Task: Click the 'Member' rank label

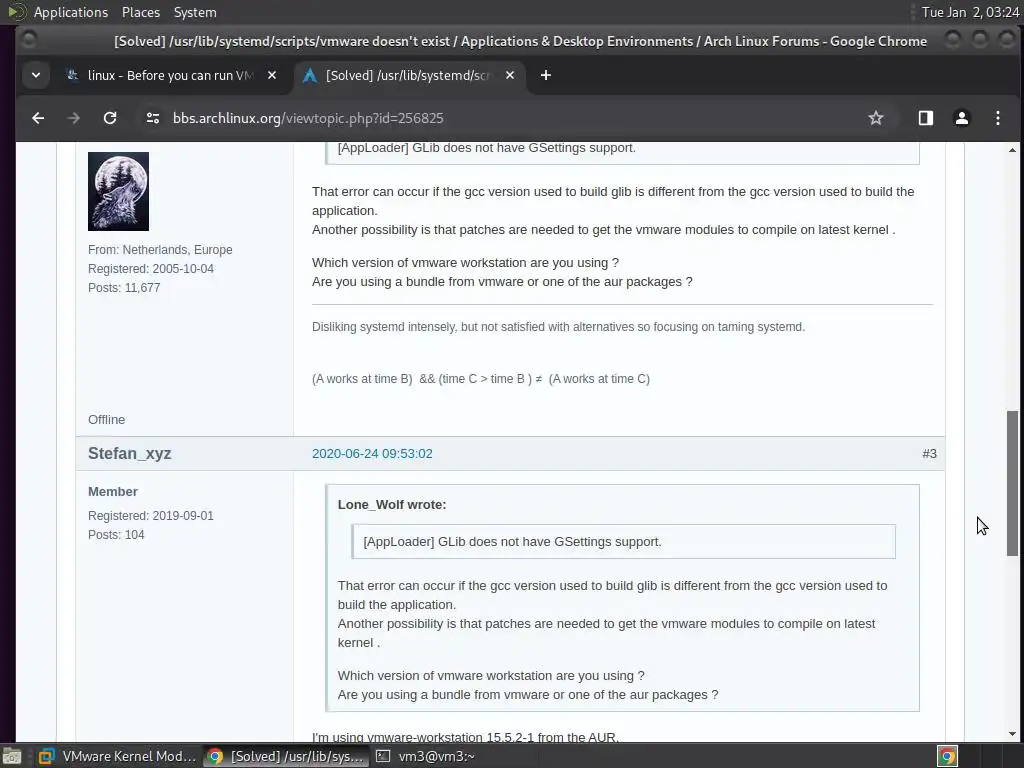Action: pyautogui.click(x=113, y=492)
